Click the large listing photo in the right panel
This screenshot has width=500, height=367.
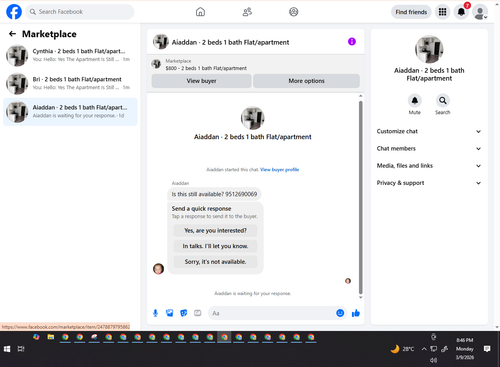[429, 49]
